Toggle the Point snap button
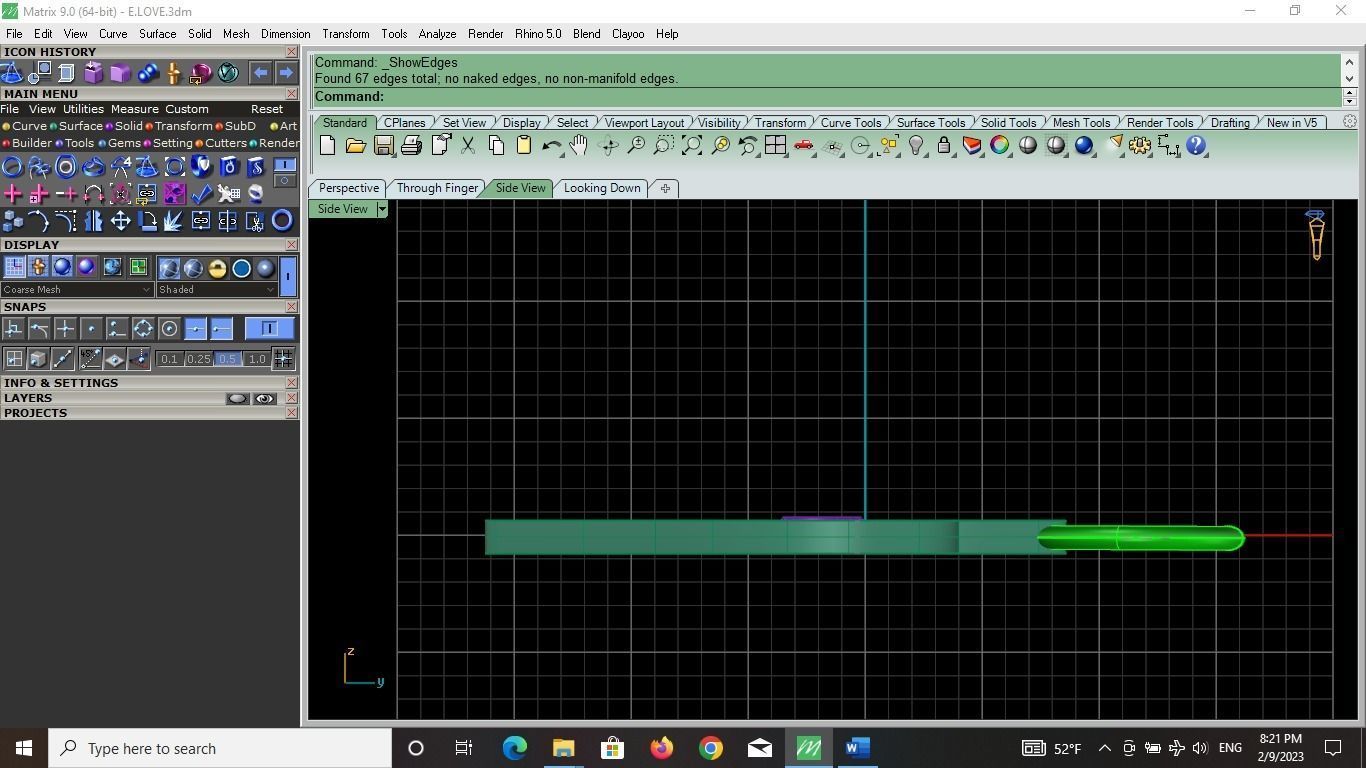 (x=91, y=329)
